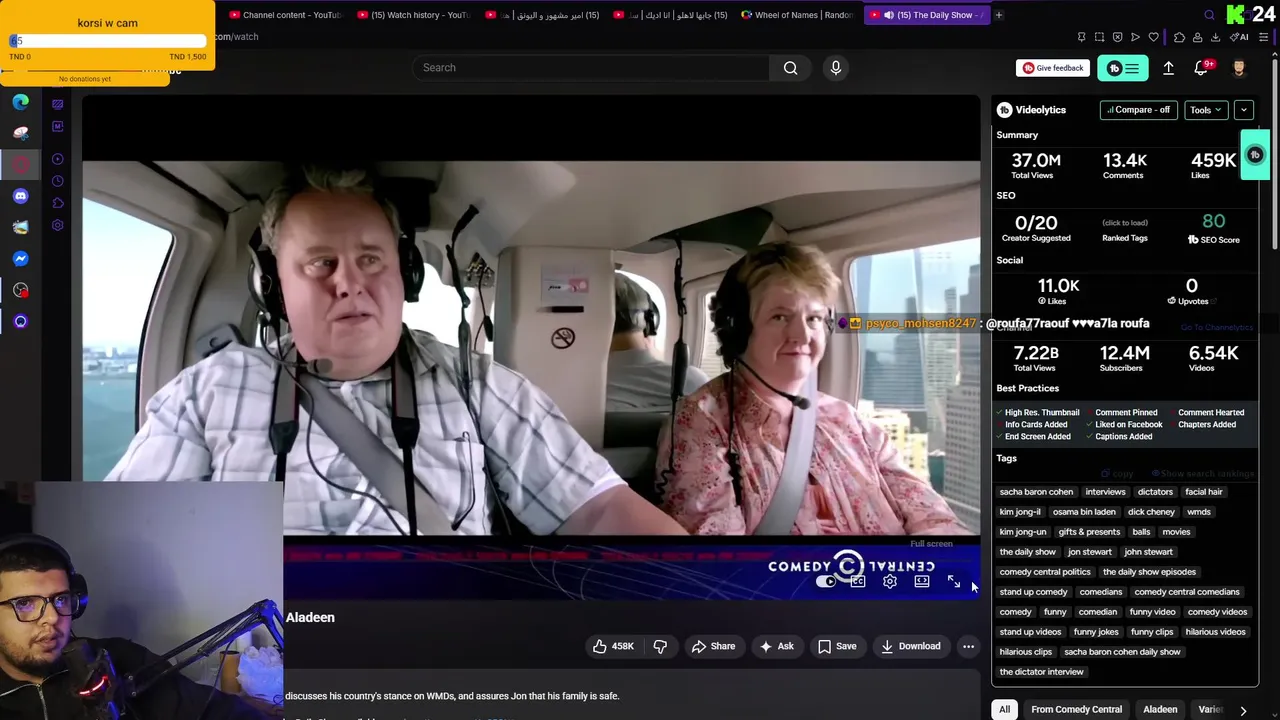
Task: Open the TubeBuddy menu button
Action: coord(1122,68)
